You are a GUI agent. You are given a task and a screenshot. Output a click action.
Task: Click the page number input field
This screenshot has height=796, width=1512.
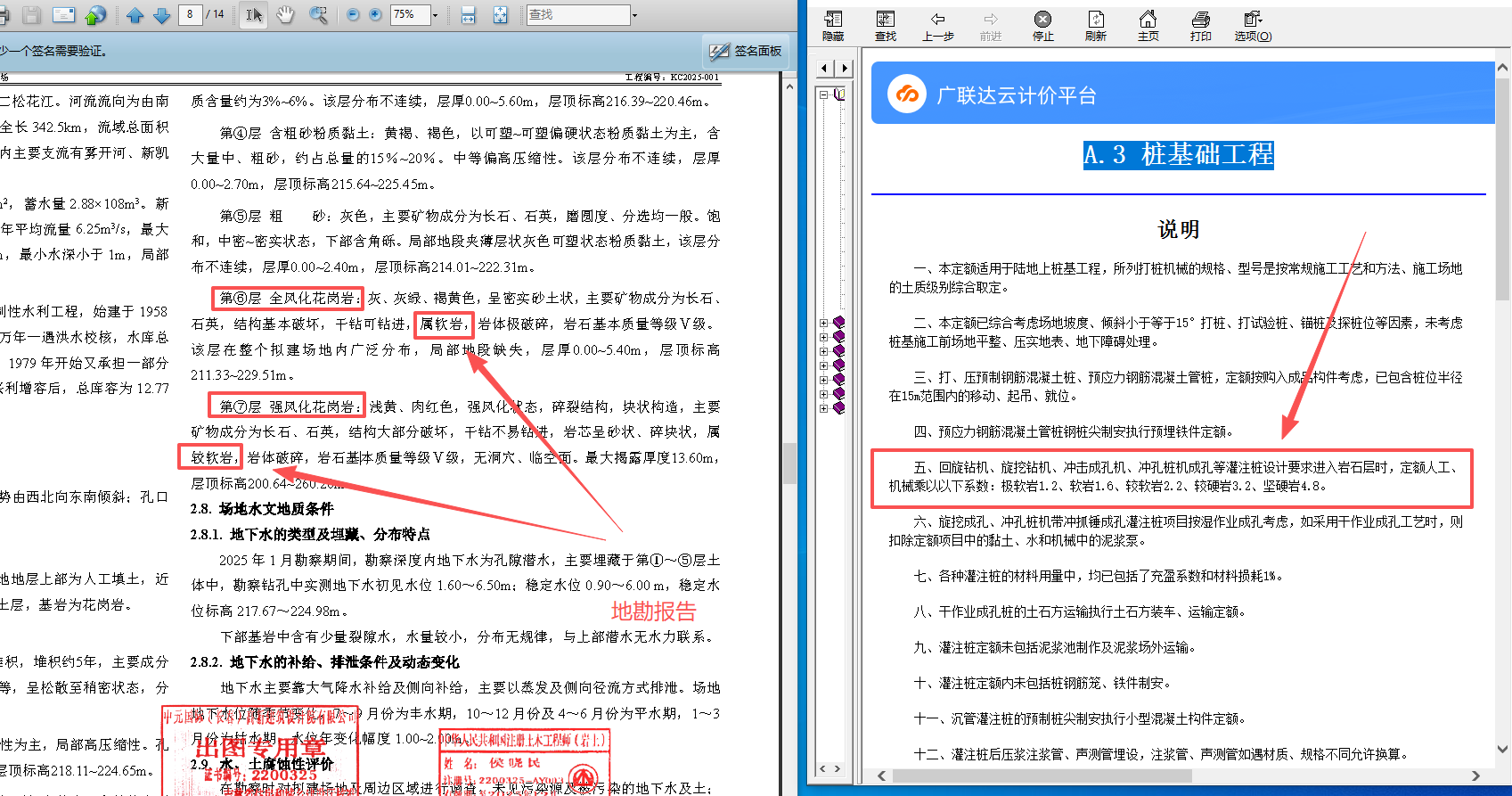[190, 14]
